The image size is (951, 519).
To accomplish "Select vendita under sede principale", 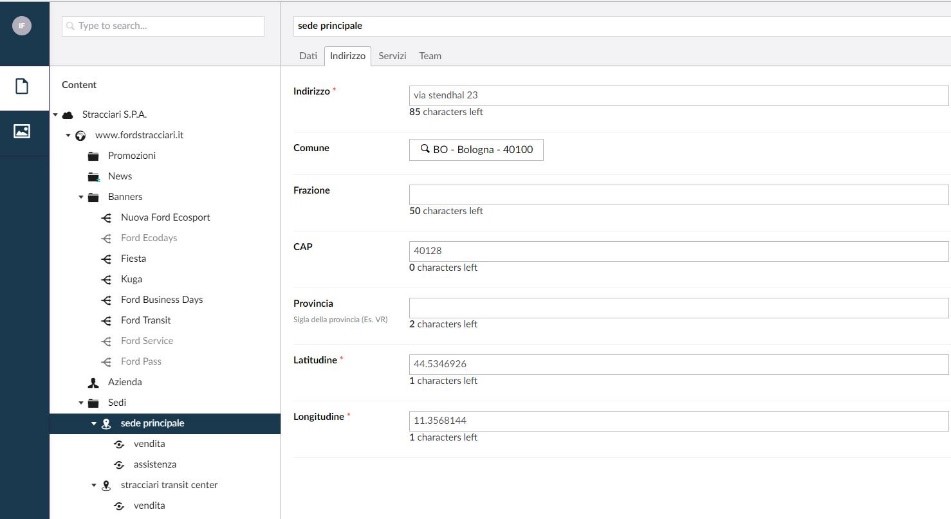I will 149,444.
